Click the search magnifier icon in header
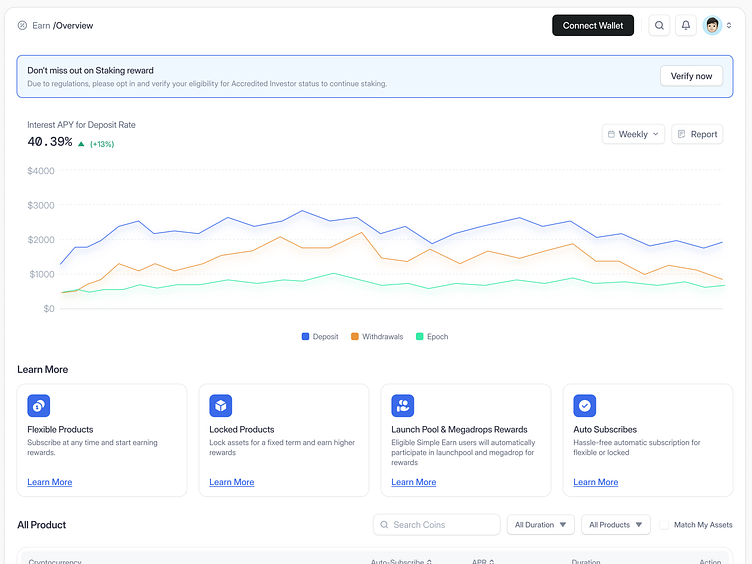752x564 pixels. click(659, 26)
